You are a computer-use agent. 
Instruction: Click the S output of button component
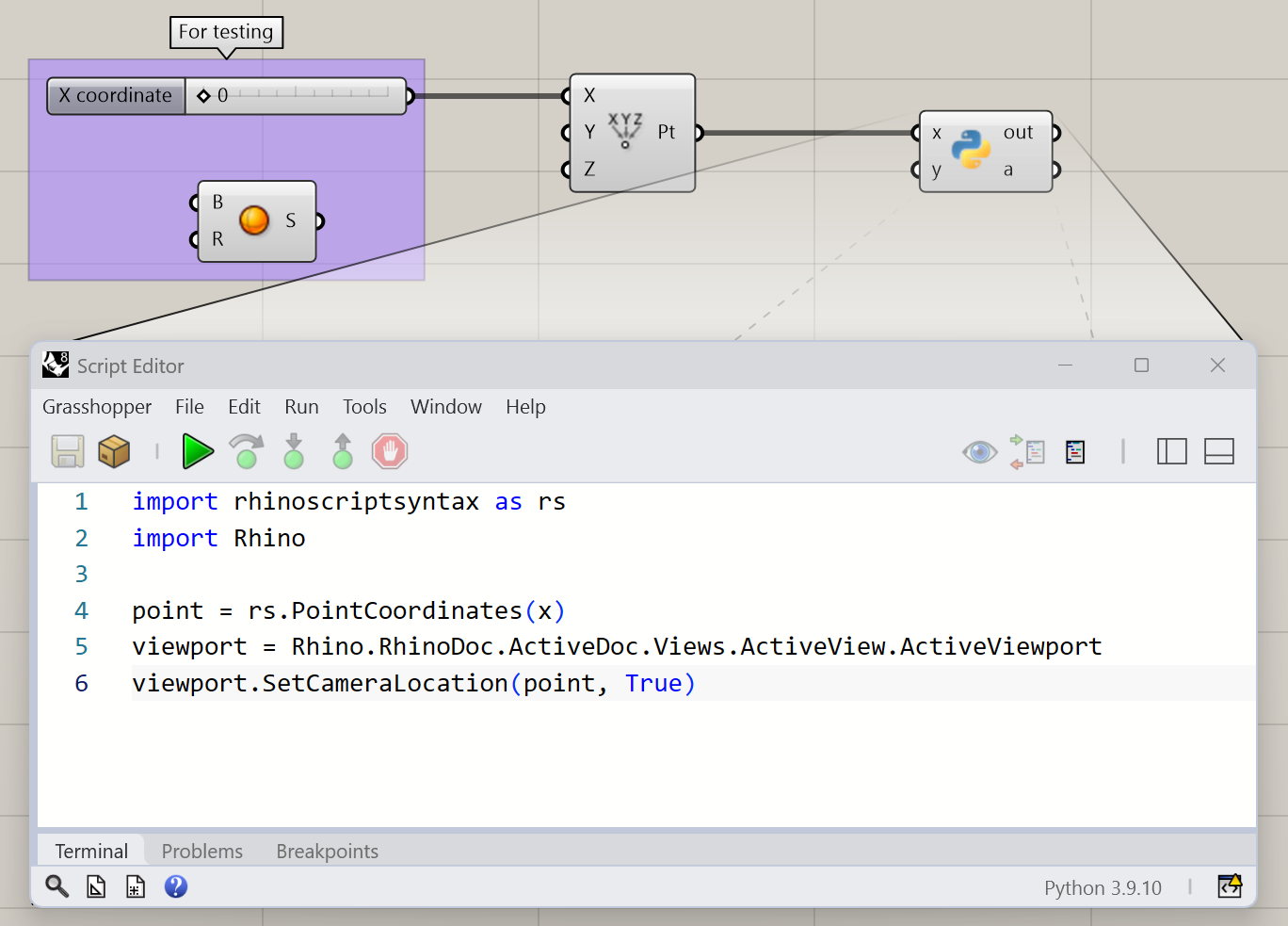pos(291,220)
